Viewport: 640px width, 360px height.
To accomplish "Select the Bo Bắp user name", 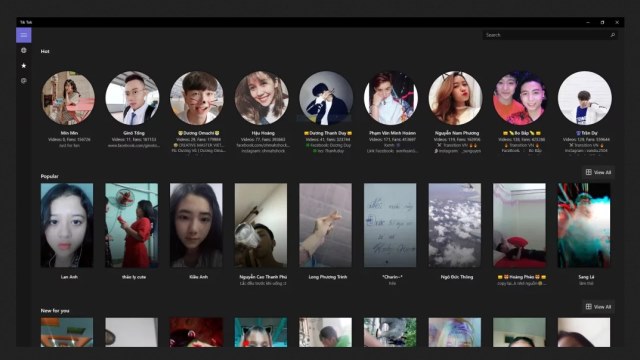I will 522,133.
